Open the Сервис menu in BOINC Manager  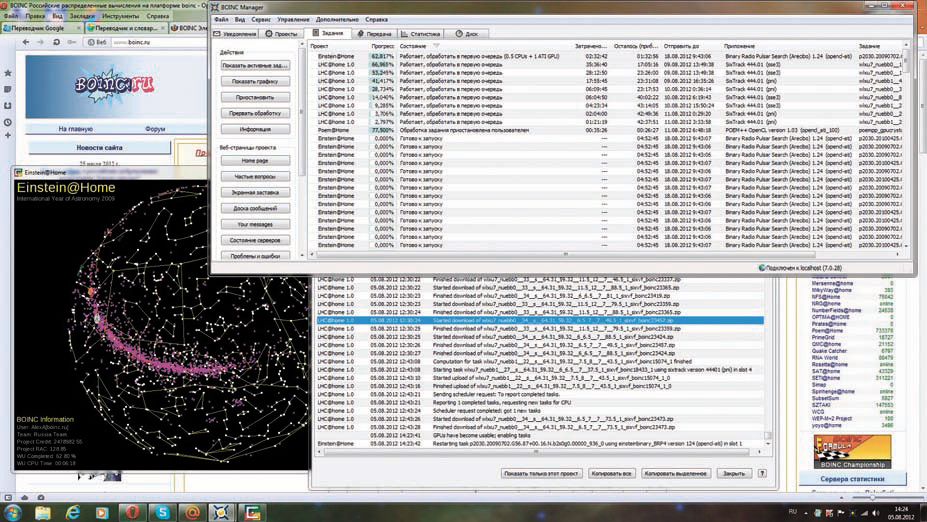[261, 19]
